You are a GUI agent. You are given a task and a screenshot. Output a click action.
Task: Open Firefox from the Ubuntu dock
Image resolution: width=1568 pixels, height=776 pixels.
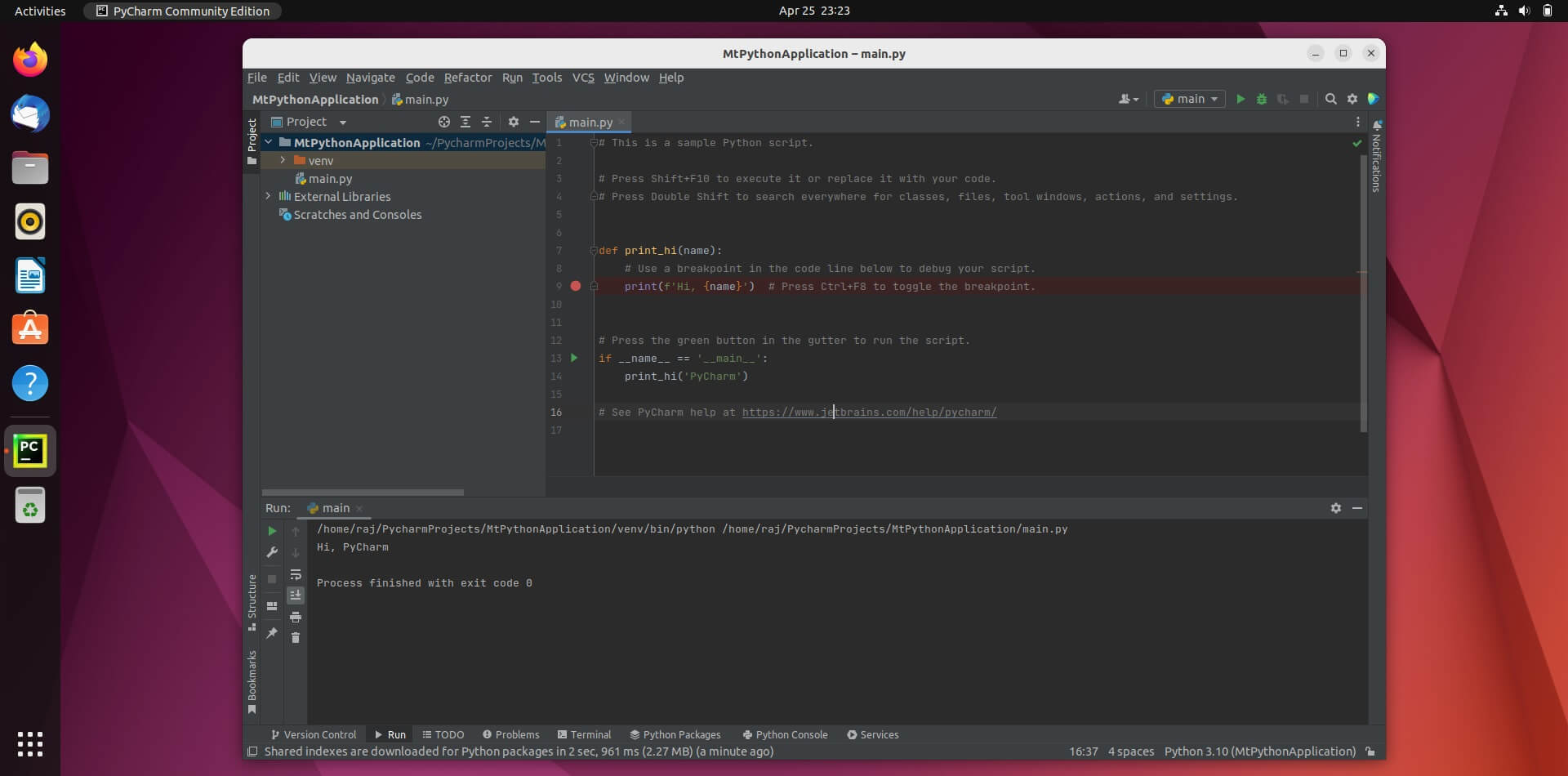[30, 60]
